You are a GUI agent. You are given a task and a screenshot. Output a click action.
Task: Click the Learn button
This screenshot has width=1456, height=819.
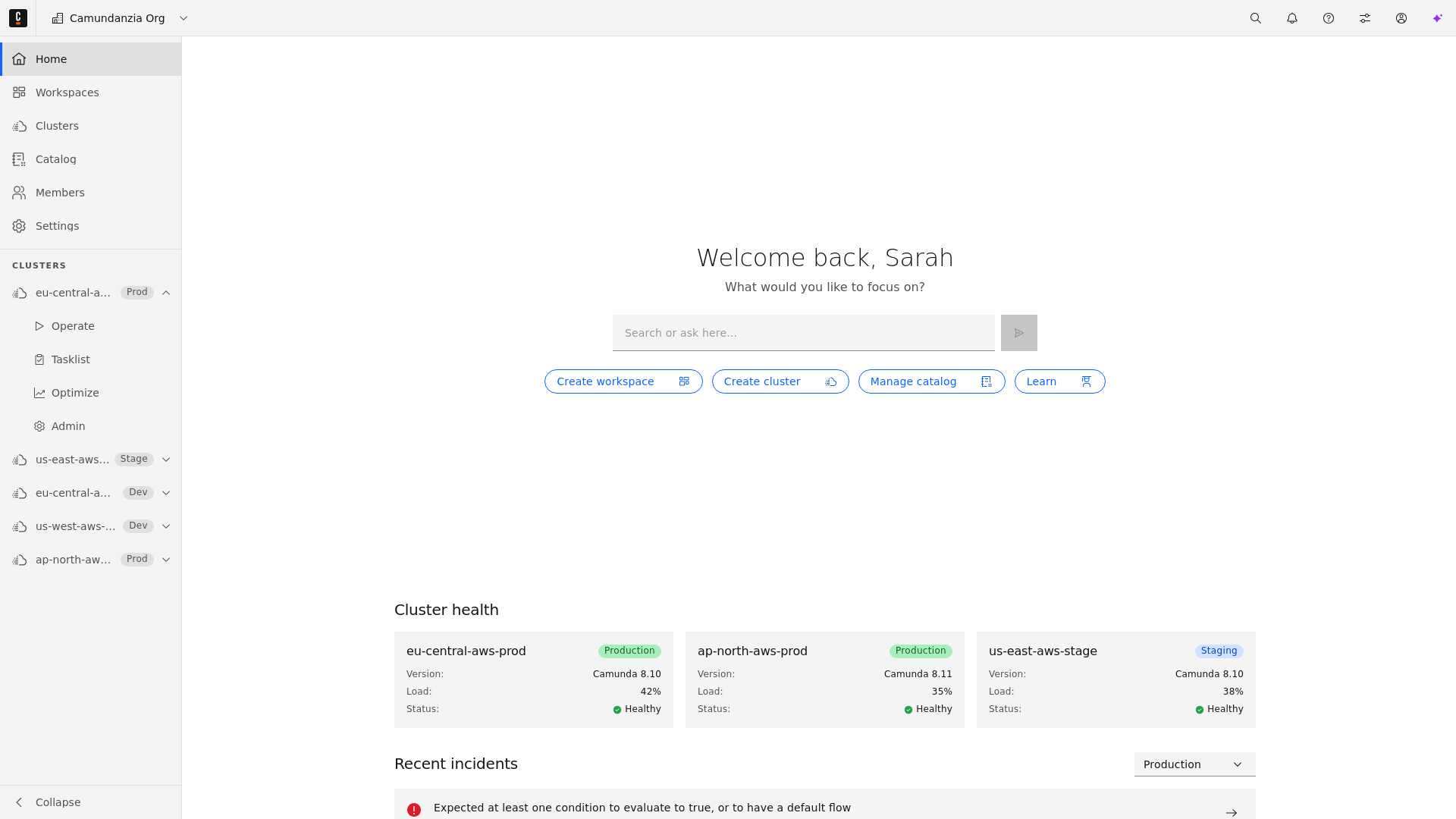click(x=1060, y=381)
